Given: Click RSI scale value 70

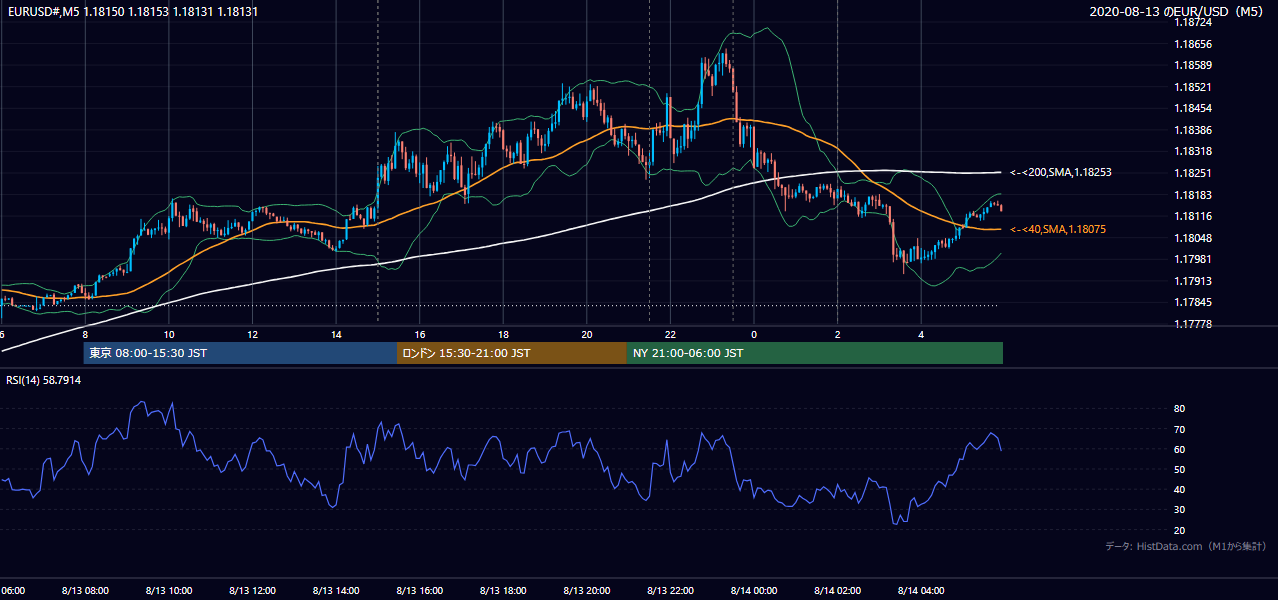Looking at the screenshot, I should pyautogui.click(x=1179, y=429).
